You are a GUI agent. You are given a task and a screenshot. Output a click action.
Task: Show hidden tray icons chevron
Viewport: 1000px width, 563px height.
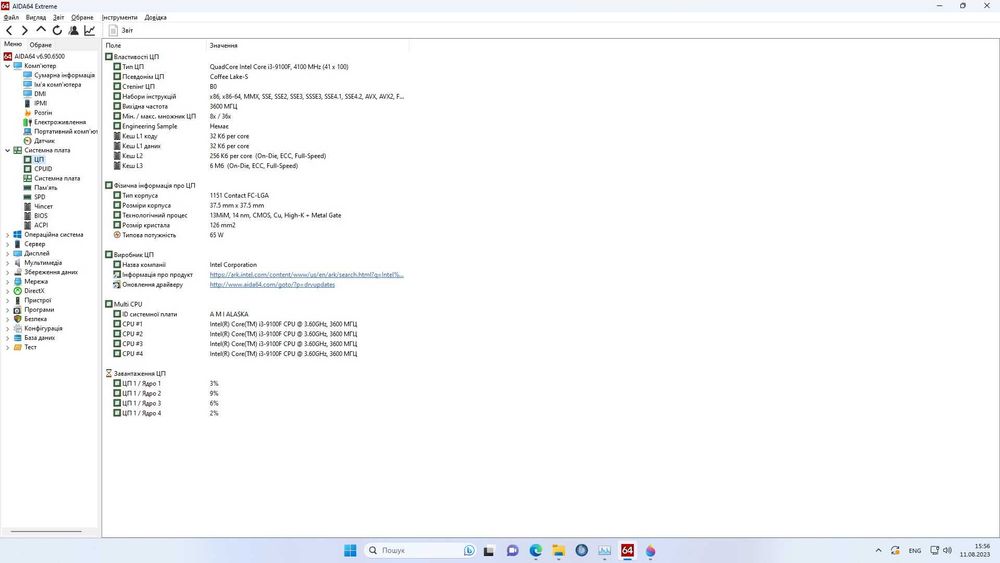click(878, 550)
